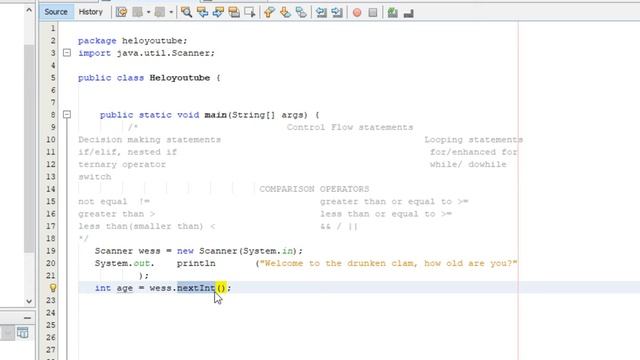Click the Shift Line Left icon

click(x=321, y=13)
